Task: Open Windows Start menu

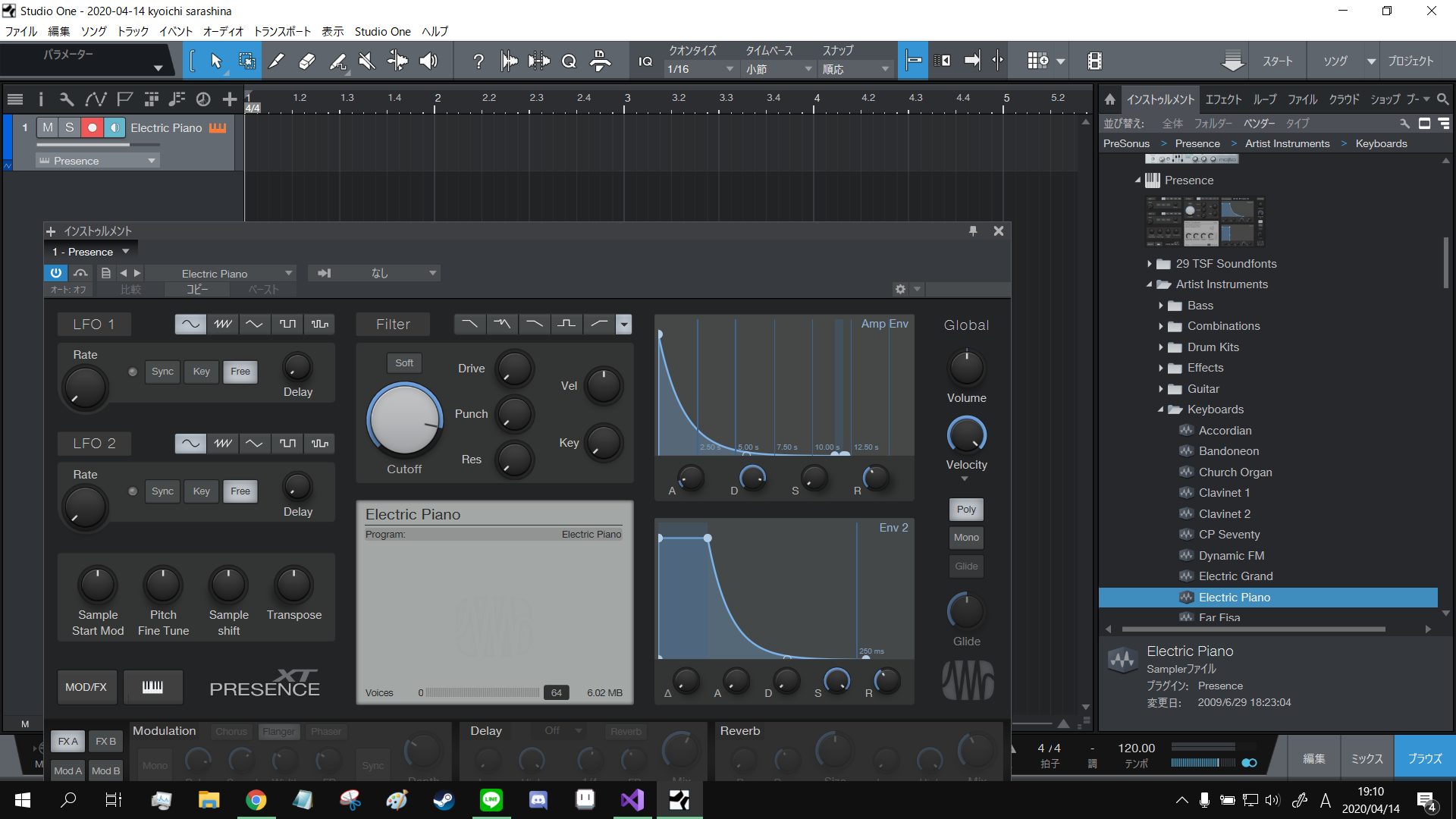Action: 23,800
